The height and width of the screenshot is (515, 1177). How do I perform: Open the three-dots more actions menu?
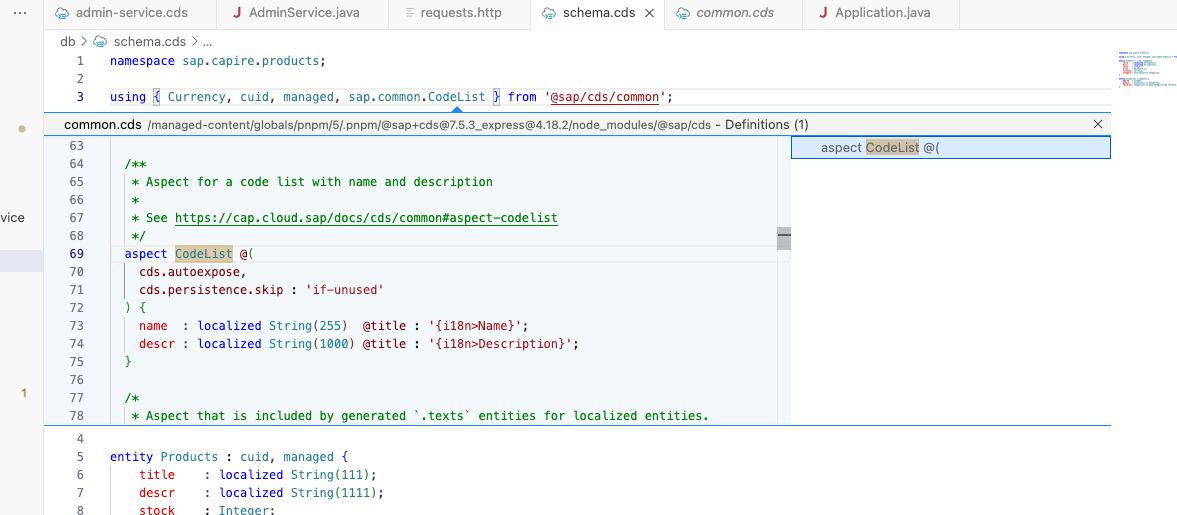tap(20, 13)
